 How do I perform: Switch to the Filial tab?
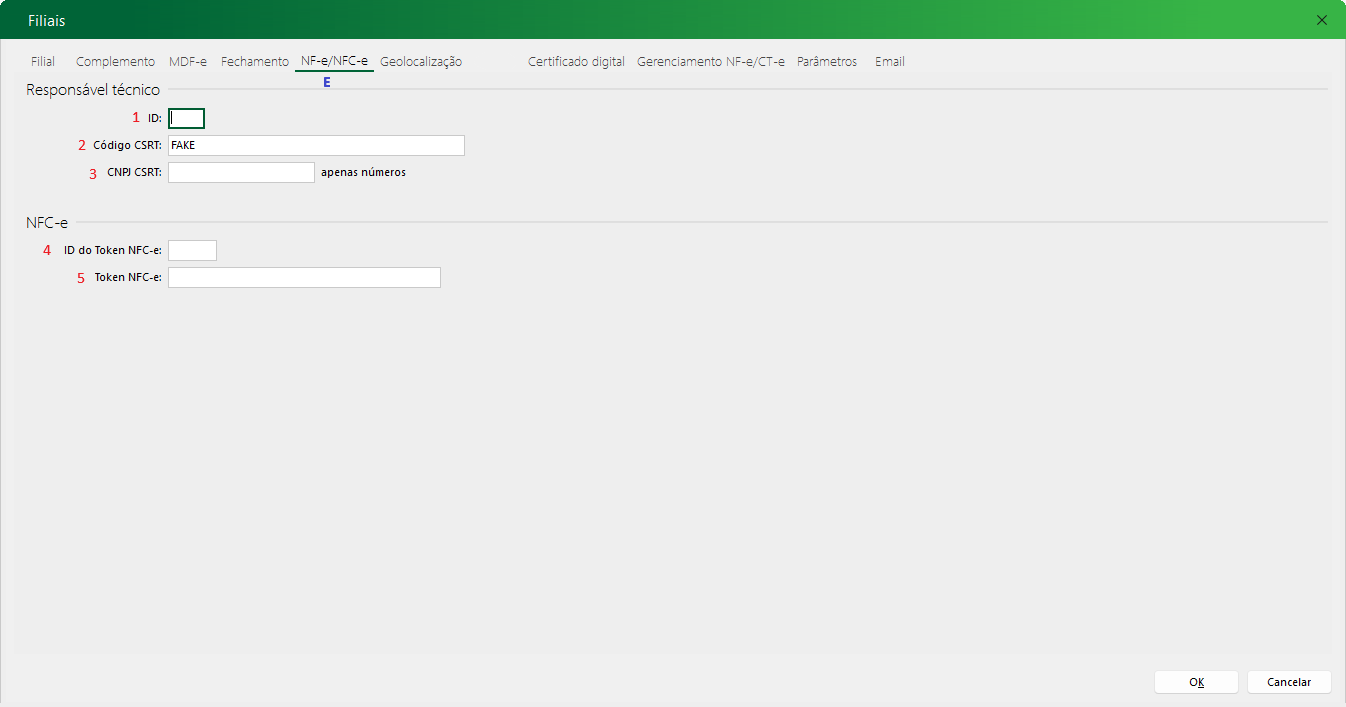43,62
